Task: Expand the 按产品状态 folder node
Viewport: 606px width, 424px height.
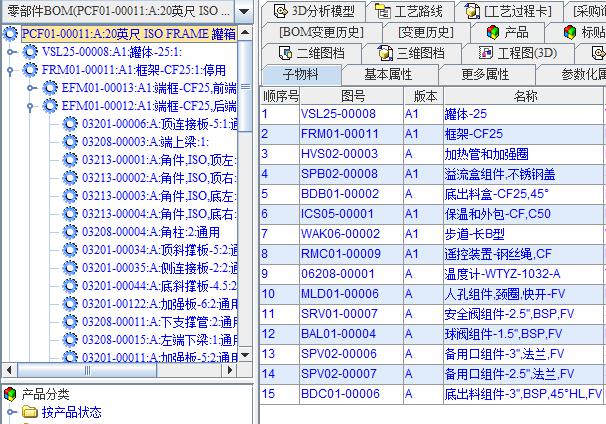Action: 10,412
